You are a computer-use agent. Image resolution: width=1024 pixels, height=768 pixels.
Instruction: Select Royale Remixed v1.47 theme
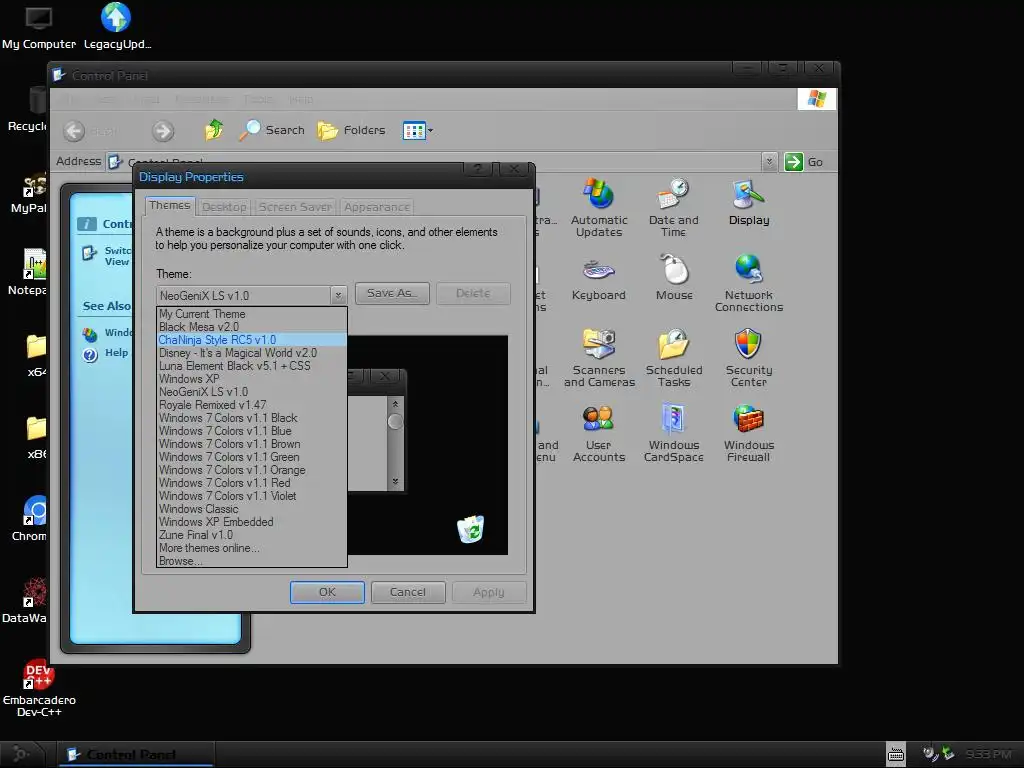click(x=251, y=406)
